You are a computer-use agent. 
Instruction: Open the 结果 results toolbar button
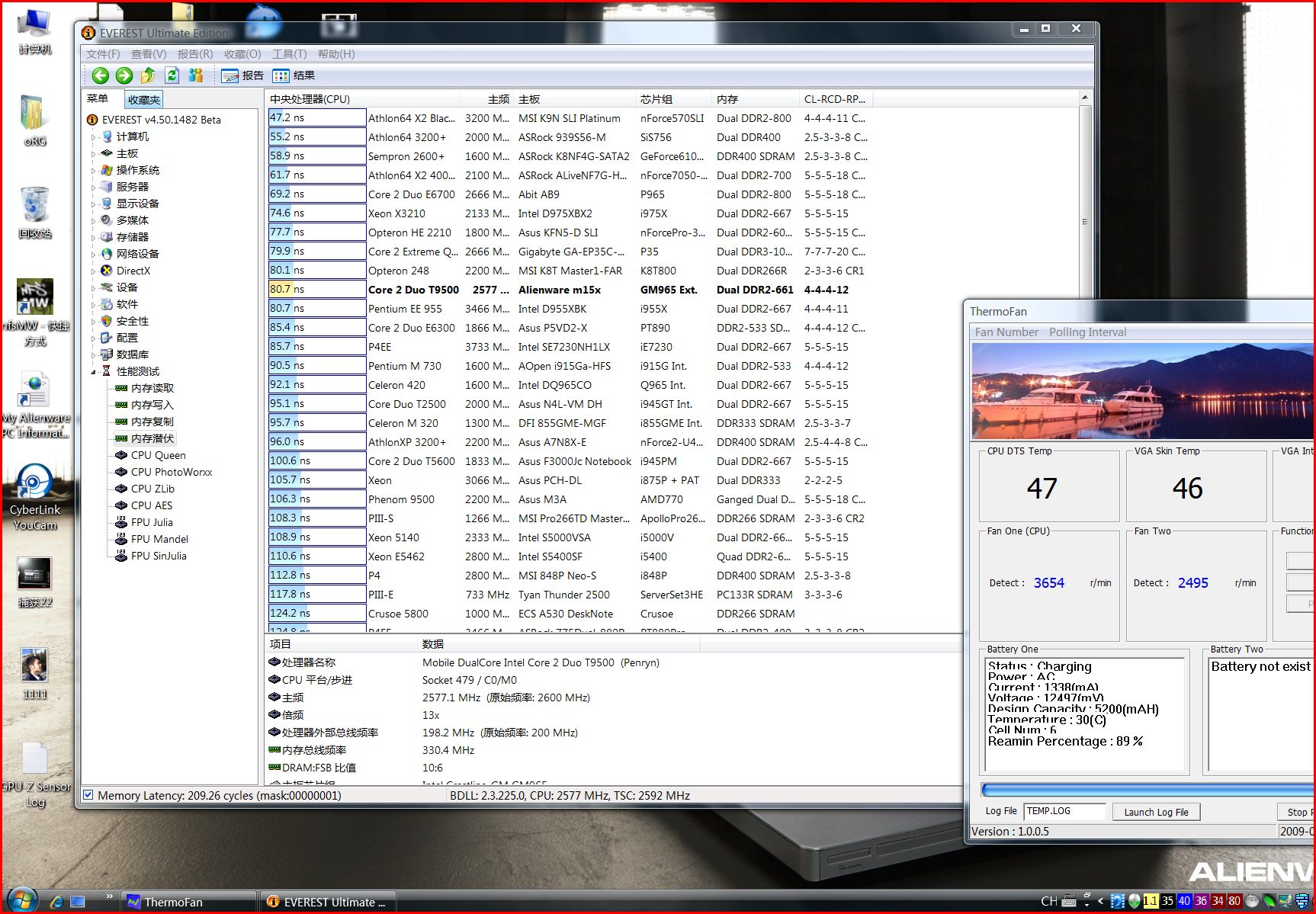click(x=294, y=75)
